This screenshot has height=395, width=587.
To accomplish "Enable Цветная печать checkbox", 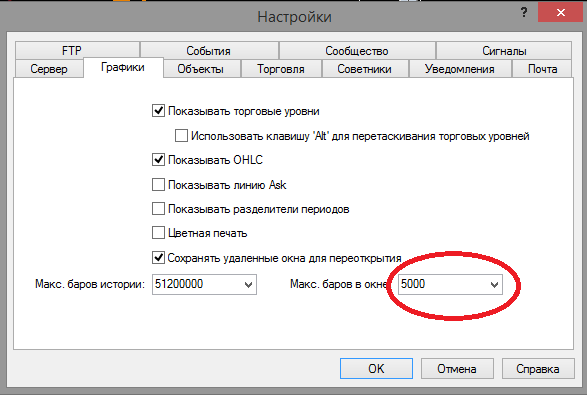I will 158,233.
